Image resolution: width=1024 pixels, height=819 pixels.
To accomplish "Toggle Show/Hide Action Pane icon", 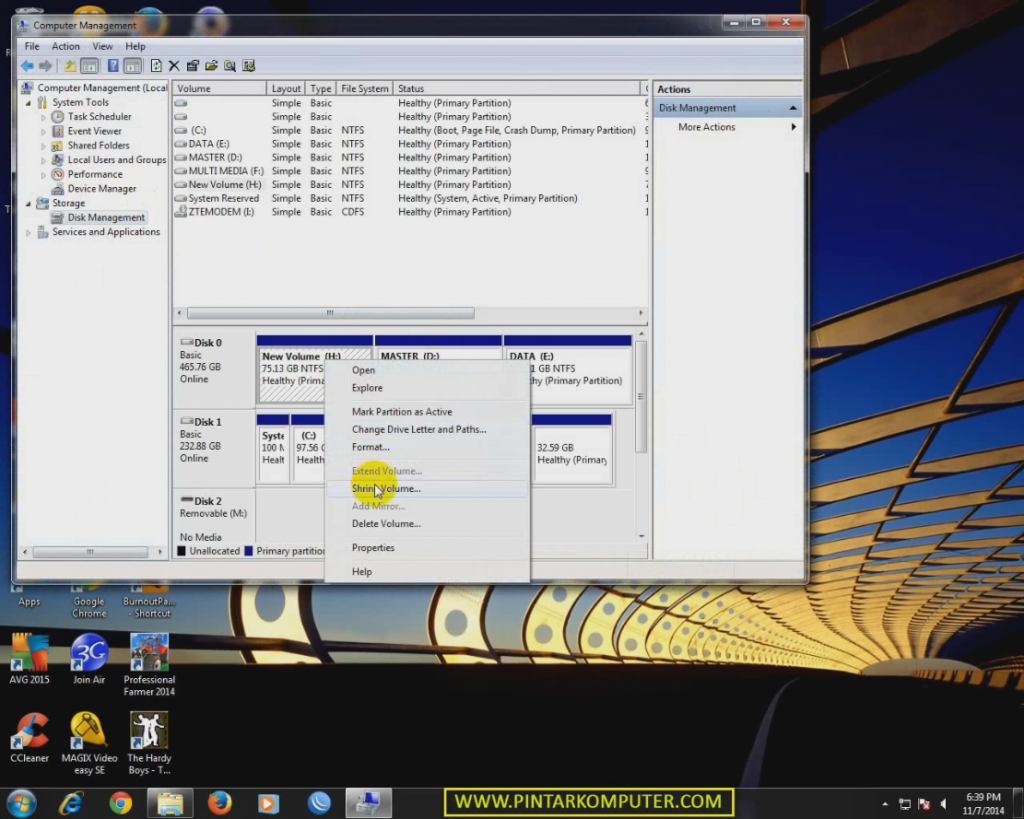I will pyautogui.click(x=133, y=66).
